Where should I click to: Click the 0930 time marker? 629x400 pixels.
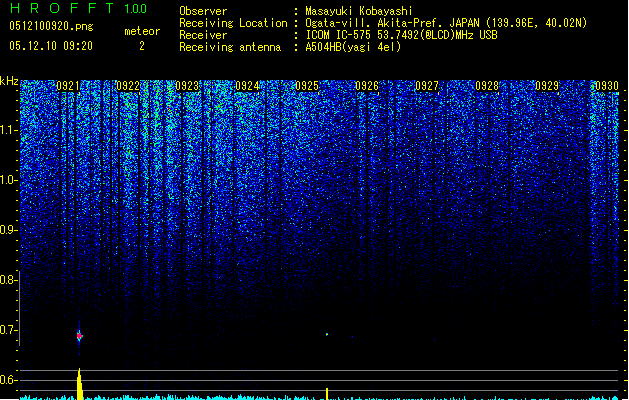coord(607,86)
